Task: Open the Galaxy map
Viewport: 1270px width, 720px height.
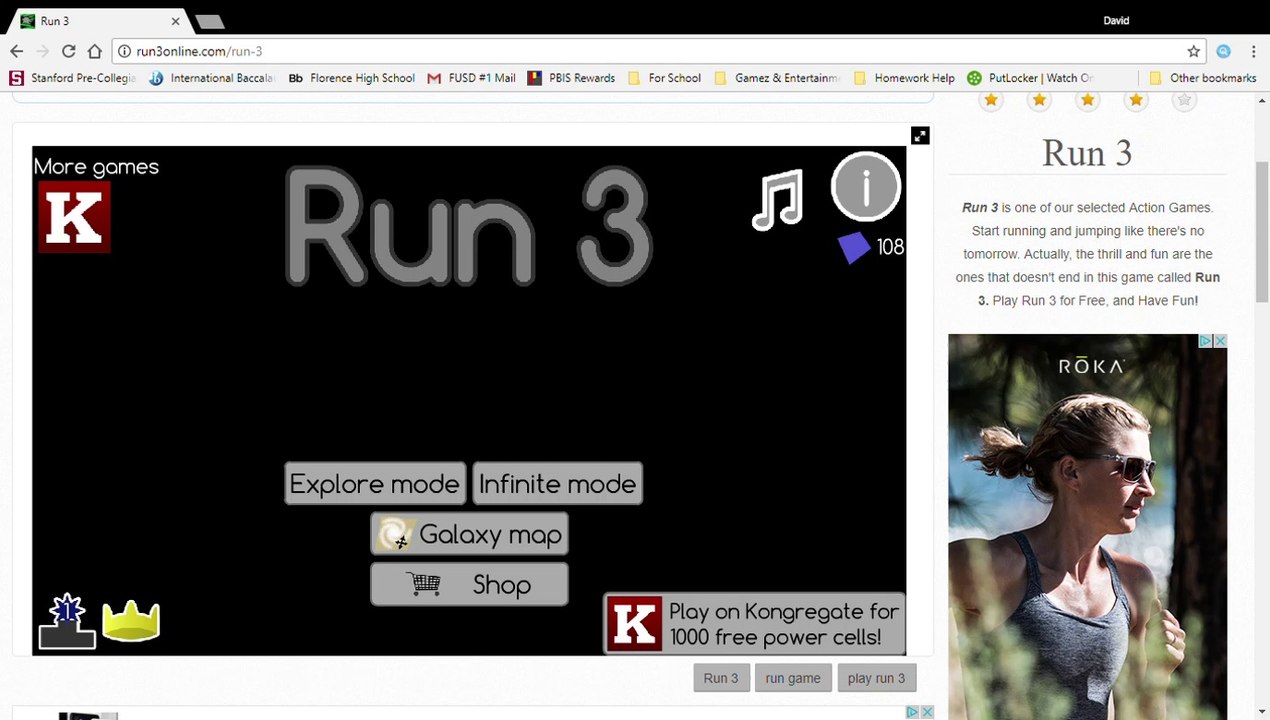Action: pyautogui.click(x=469, y=535)
